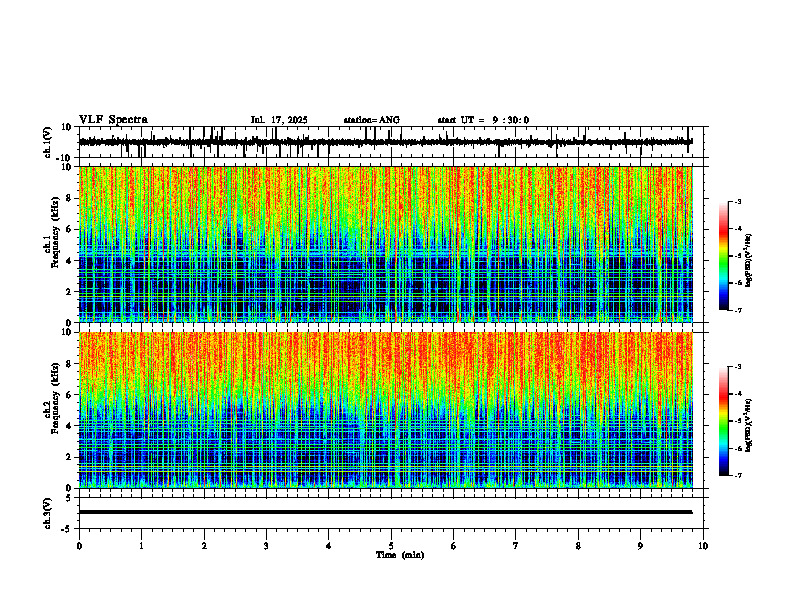Click time axis tick label '6'
This screenshot has height=612, width=792.
pos(453,546)
